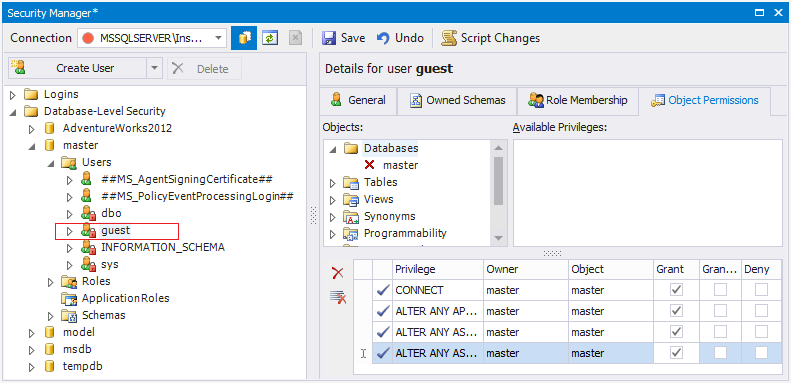Image resolution: width=791 pixels, height=383 pixels.
Task: Click the ##MS_AgentSigningCertificate## user icon
Action: point(86,179)
